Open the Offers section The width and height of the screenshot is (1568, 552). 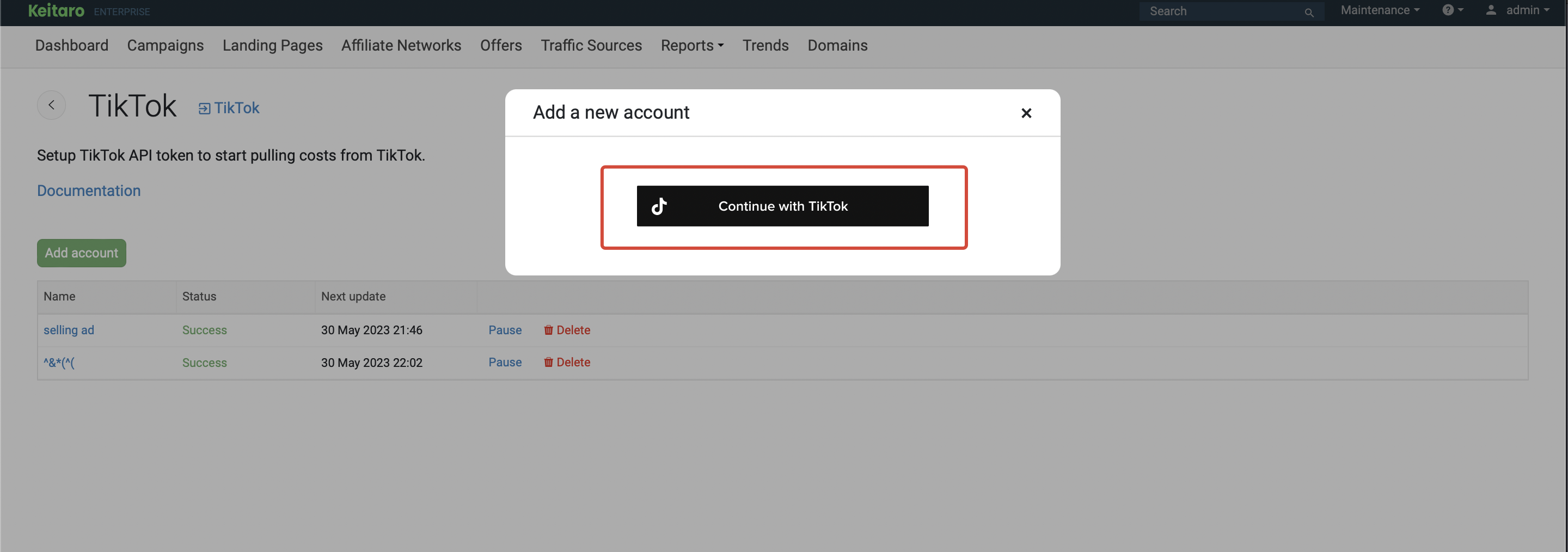(x=500, y=46)
